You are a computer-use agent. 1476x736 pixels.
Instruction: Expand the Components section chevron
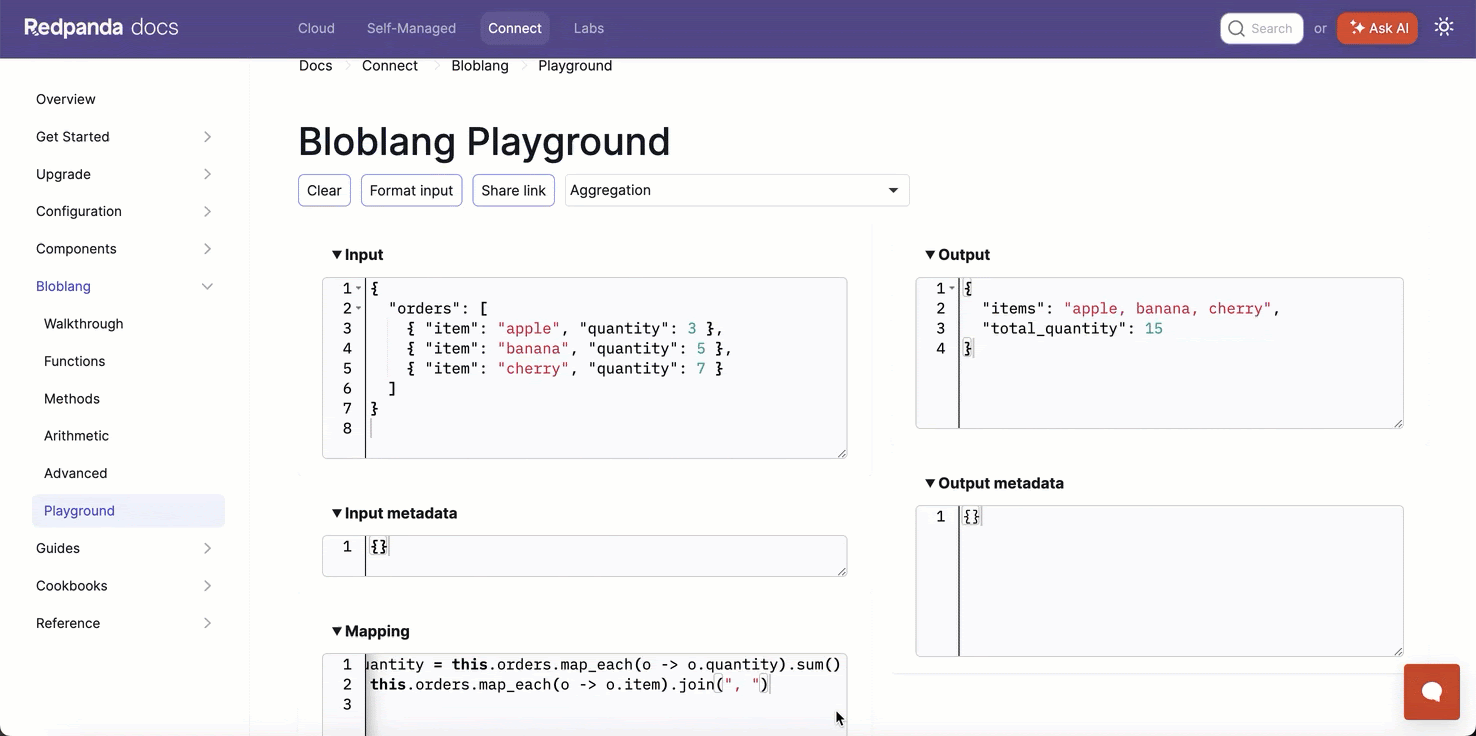(207, 249)
